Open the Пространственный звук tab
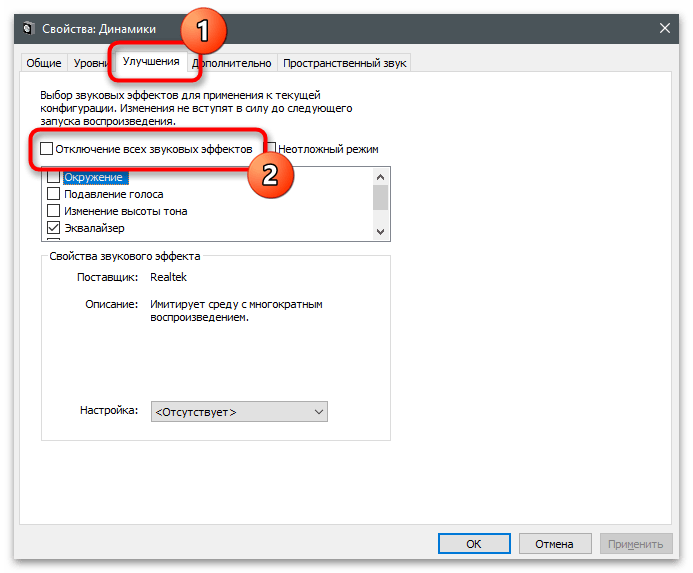 coord(344,63)
